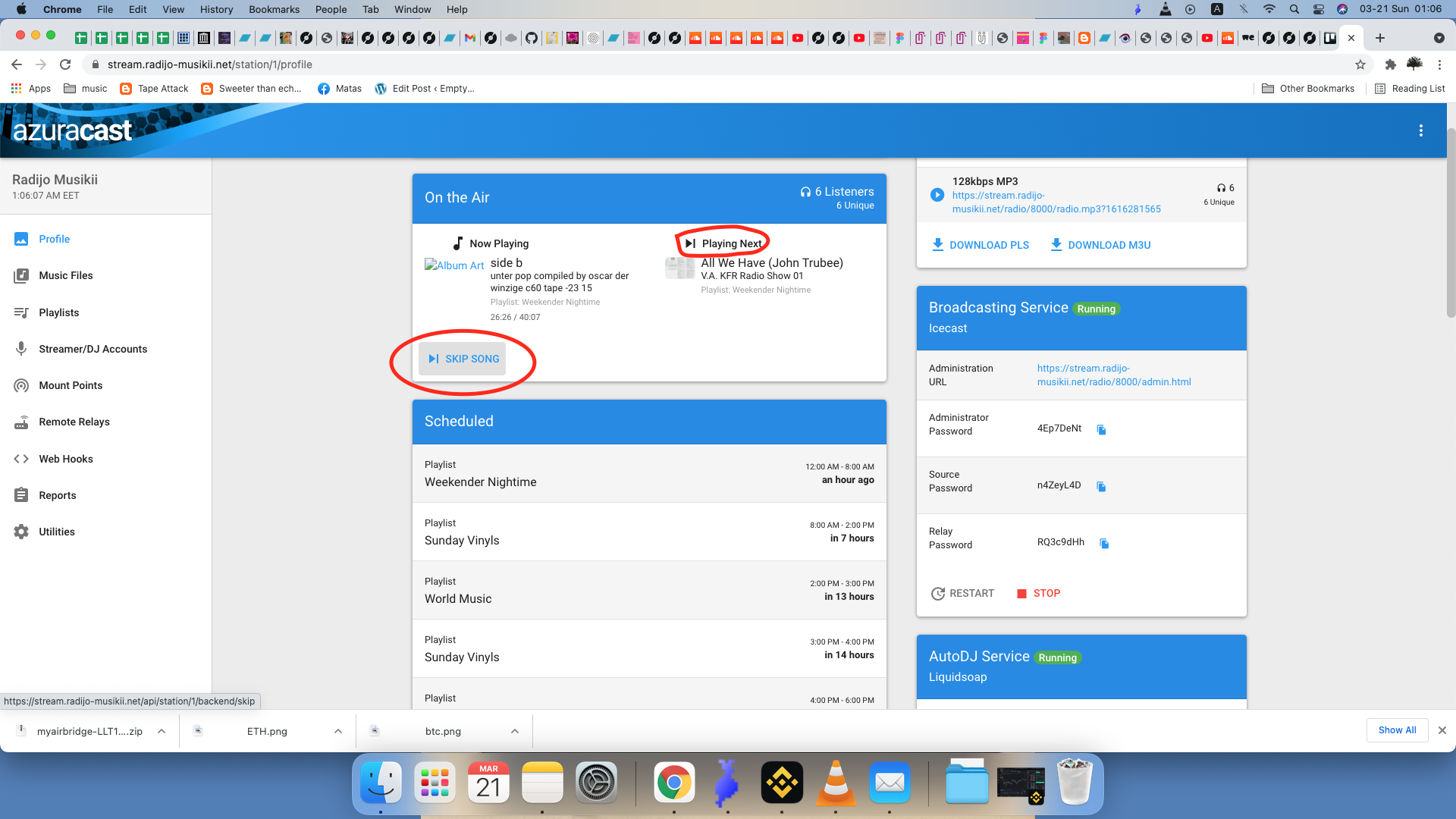
Task: Open the Bookmarks menu in menu bar
Action: point(274,9)
